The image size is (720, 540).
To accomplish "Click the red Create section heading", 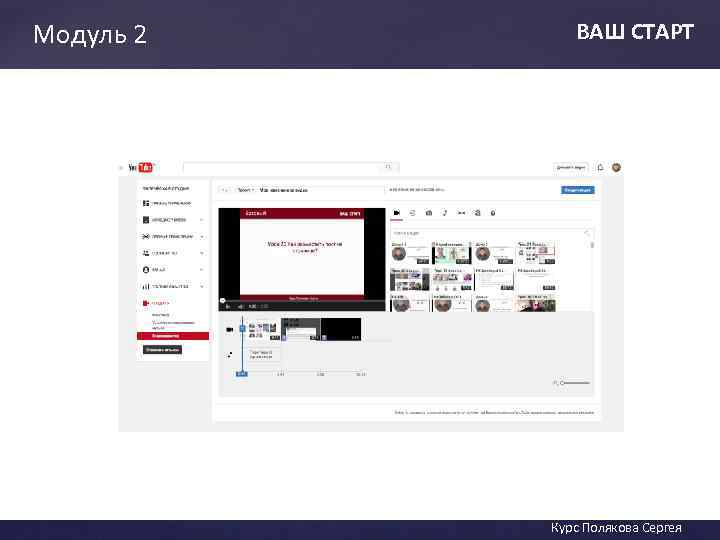I will (156, 303).
